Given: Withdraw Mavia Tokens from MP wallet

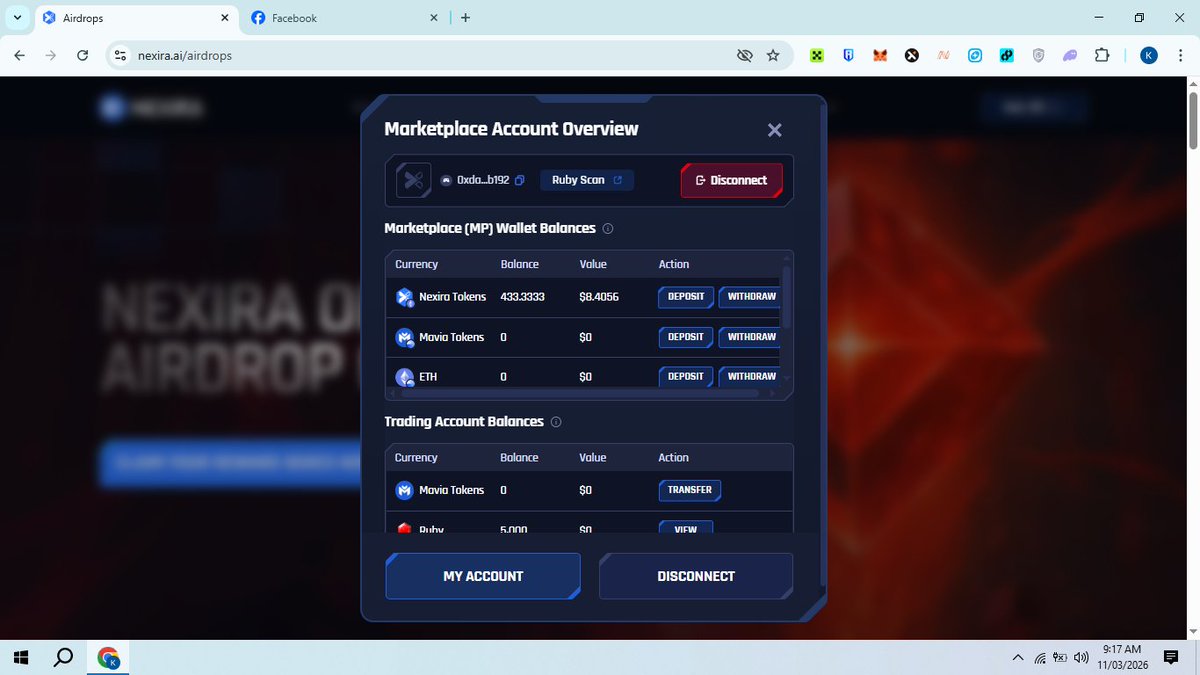Looking at the screenshot, I should click(x=751, y=337).
